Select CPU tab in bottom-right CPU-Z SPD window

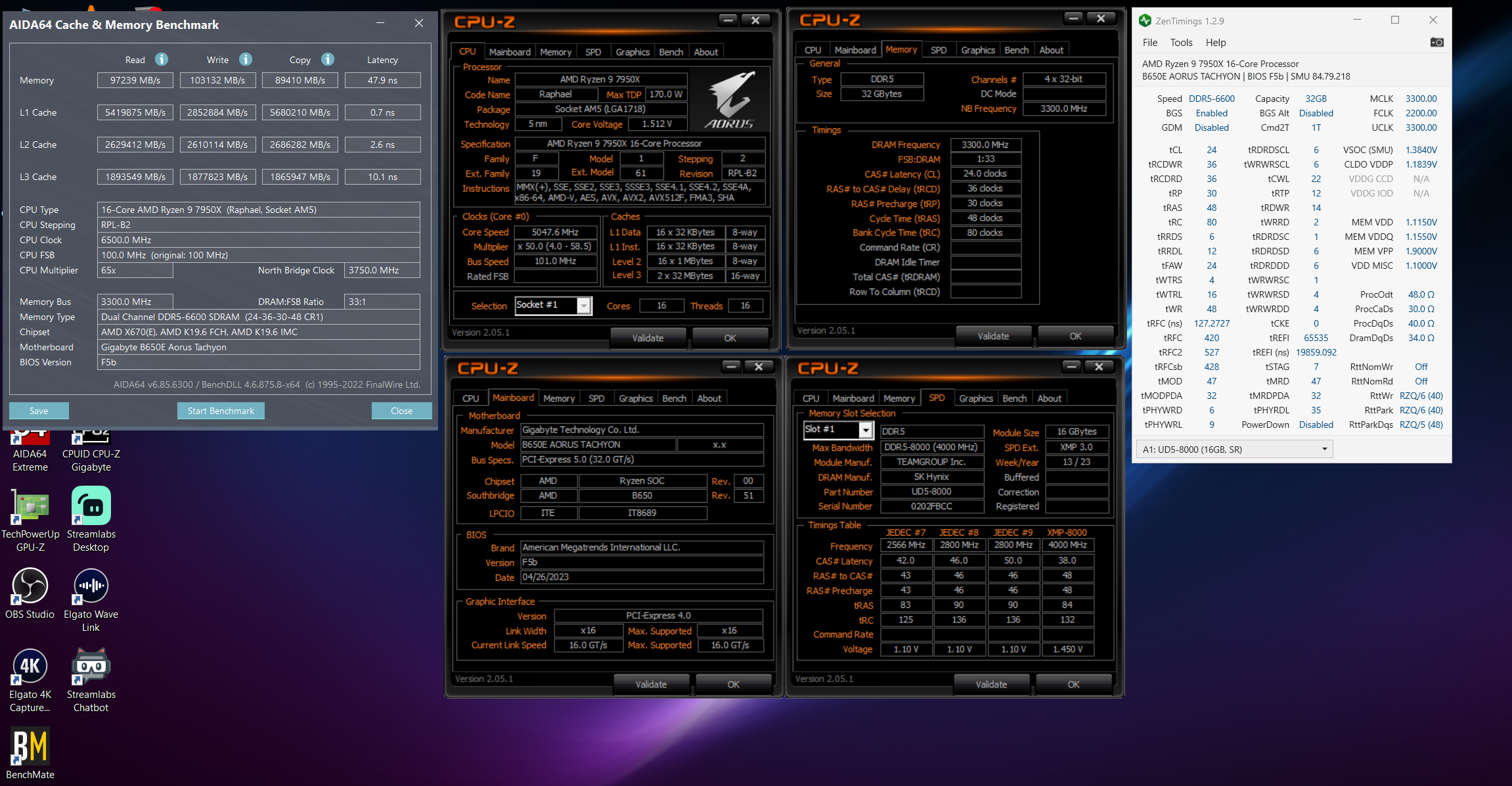click(x=811, y=398)
